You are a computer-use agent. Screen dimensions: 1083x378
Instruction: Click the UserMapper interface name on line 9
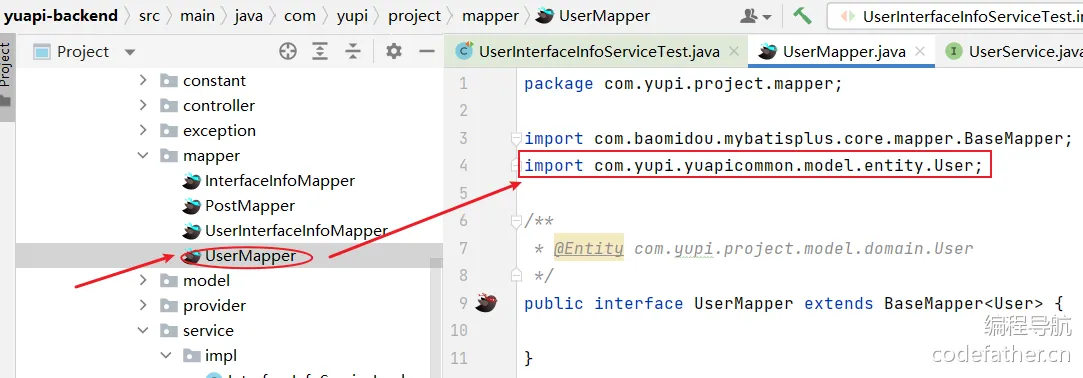coord(743,303)
